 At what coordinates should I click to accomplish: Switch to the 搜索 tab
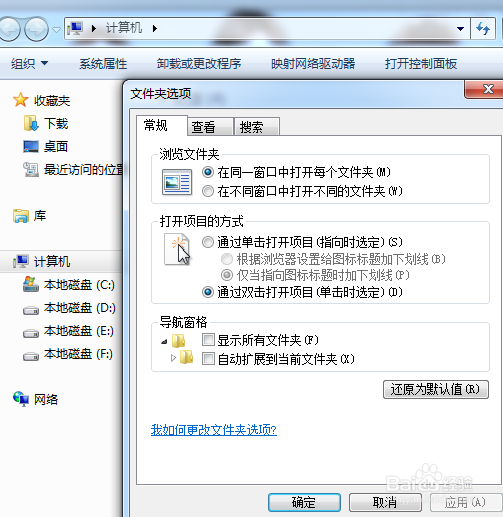click(x=257, y=127)
